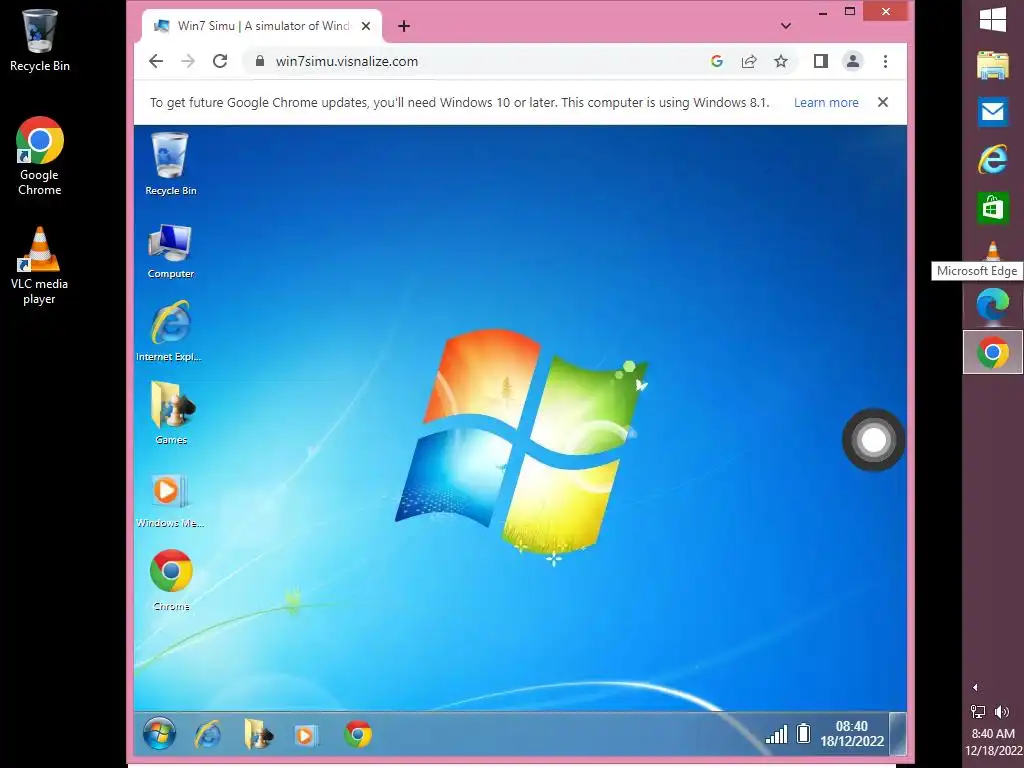Open Windows Media Player desktop shortcut in simulator
Image resolution: width=1024 pixels, height=768 pixels.
[x=170, y=500]
